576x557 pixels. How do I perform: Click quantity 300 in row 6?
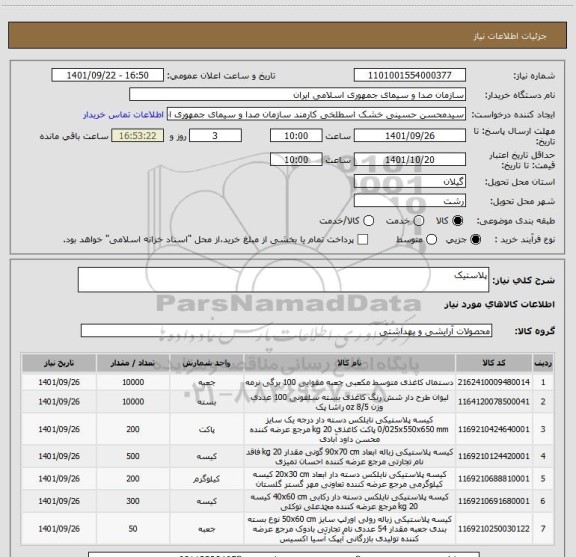coord(133,501)
